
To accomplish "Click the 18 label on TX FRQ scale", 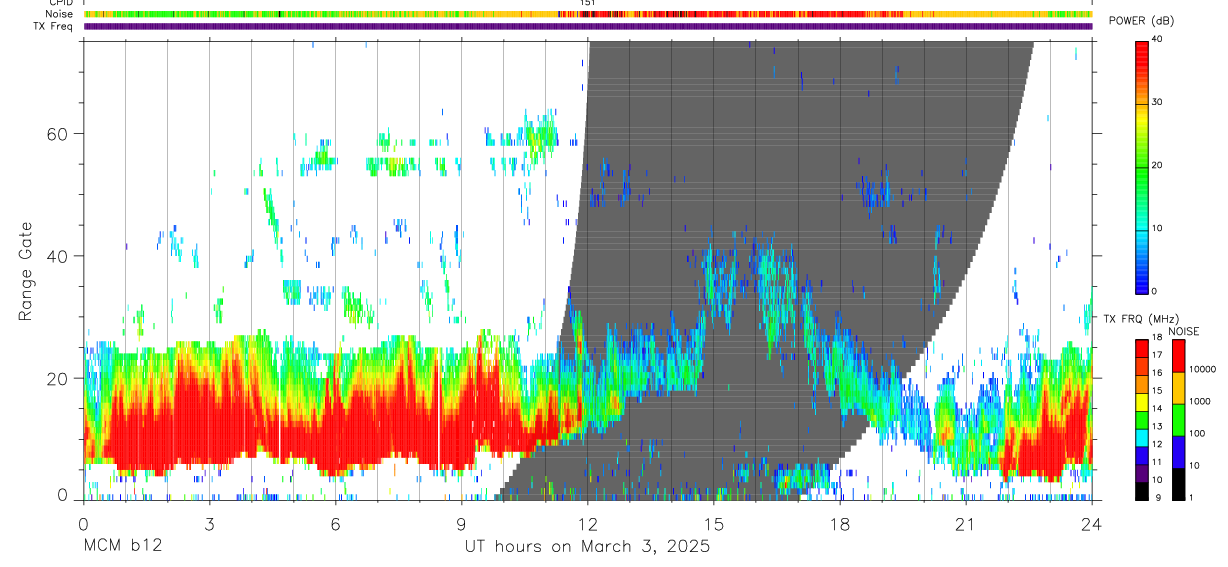I will click(x=1156, y=338).
